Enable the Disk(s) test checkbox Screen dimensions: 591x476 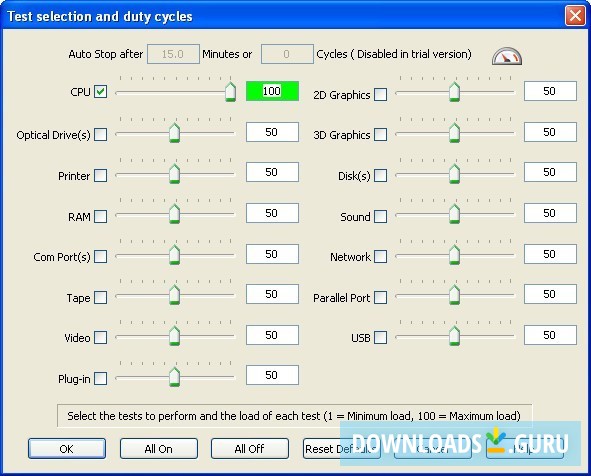380,175
